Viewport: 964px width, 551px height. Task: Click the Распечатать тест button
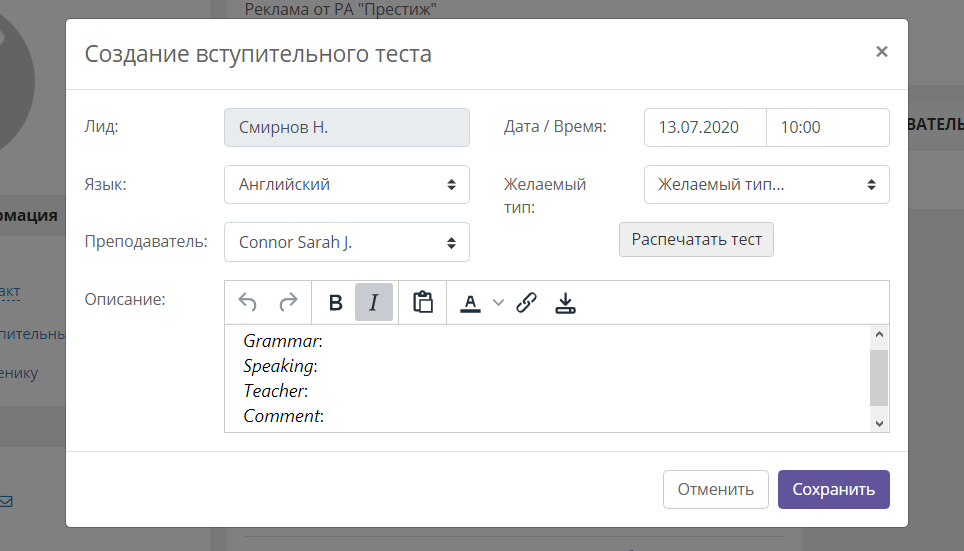(x=696, y=240)
